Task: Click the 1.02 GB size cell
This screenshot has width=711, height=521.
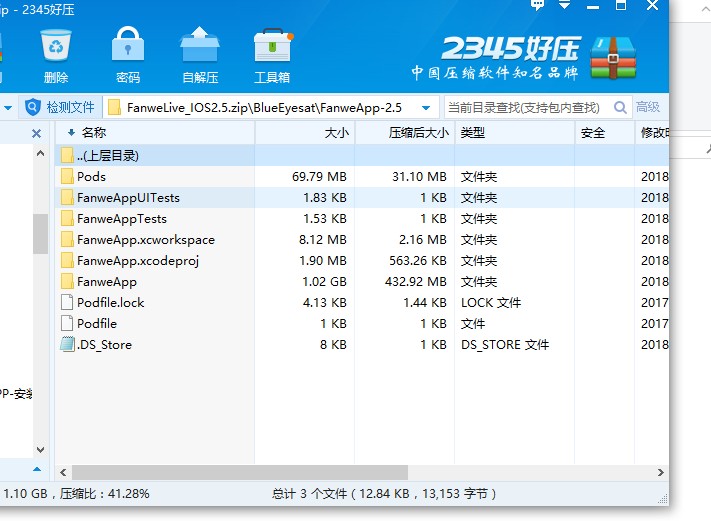Action: (324, 282)
